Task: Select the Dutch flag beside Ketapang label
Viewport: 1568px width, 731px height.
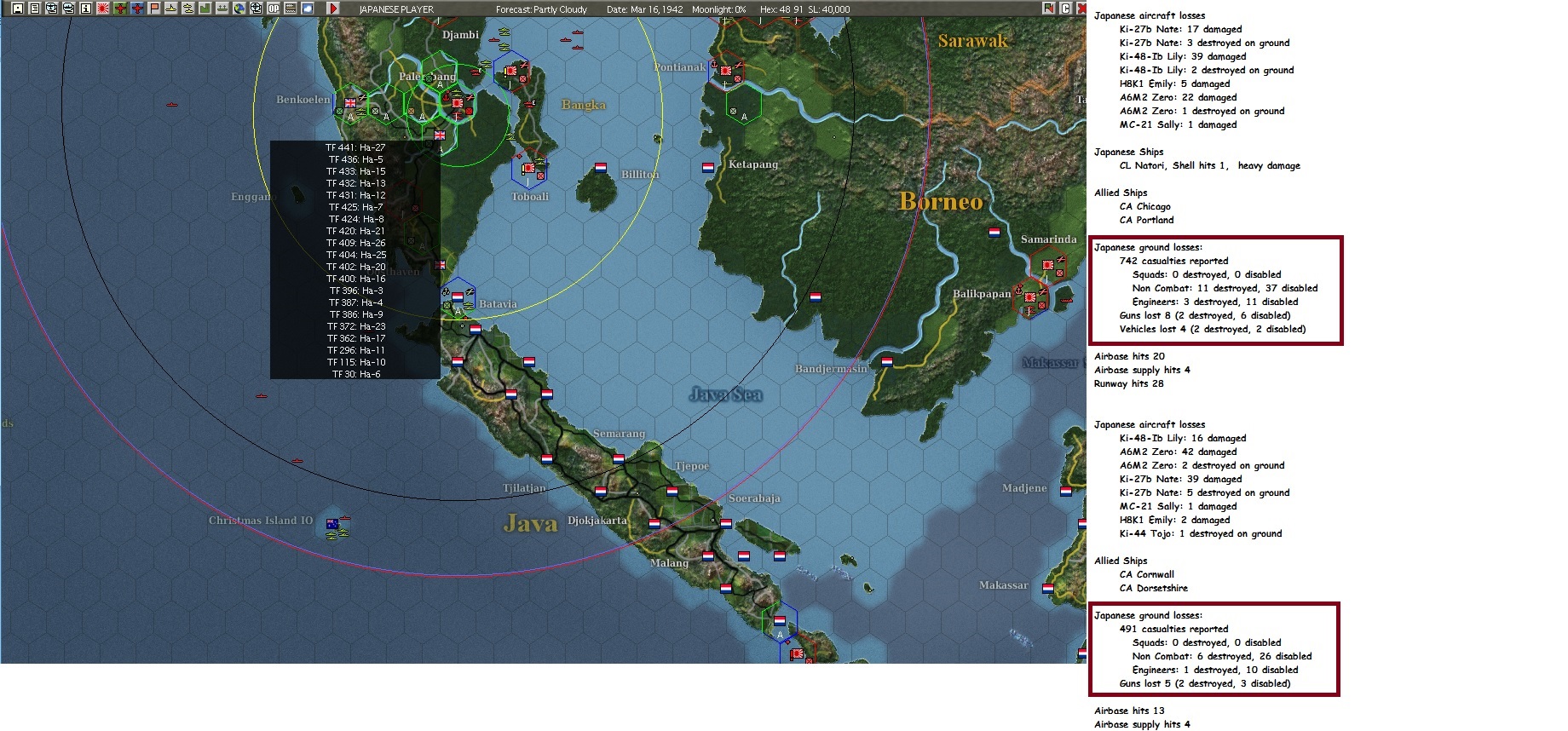Action: [707, 168]
